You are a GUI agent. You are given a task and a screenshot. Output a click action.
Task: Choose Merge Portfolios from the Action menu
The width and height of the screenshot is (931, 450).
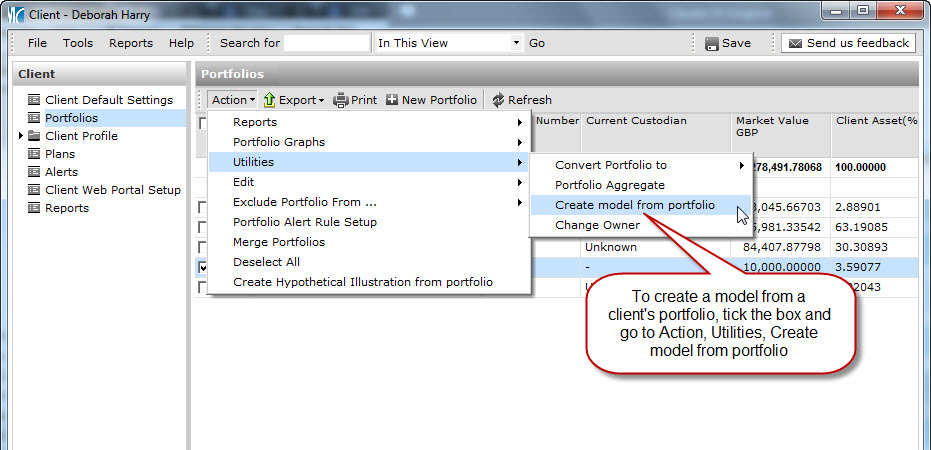[x=278, y=242]
